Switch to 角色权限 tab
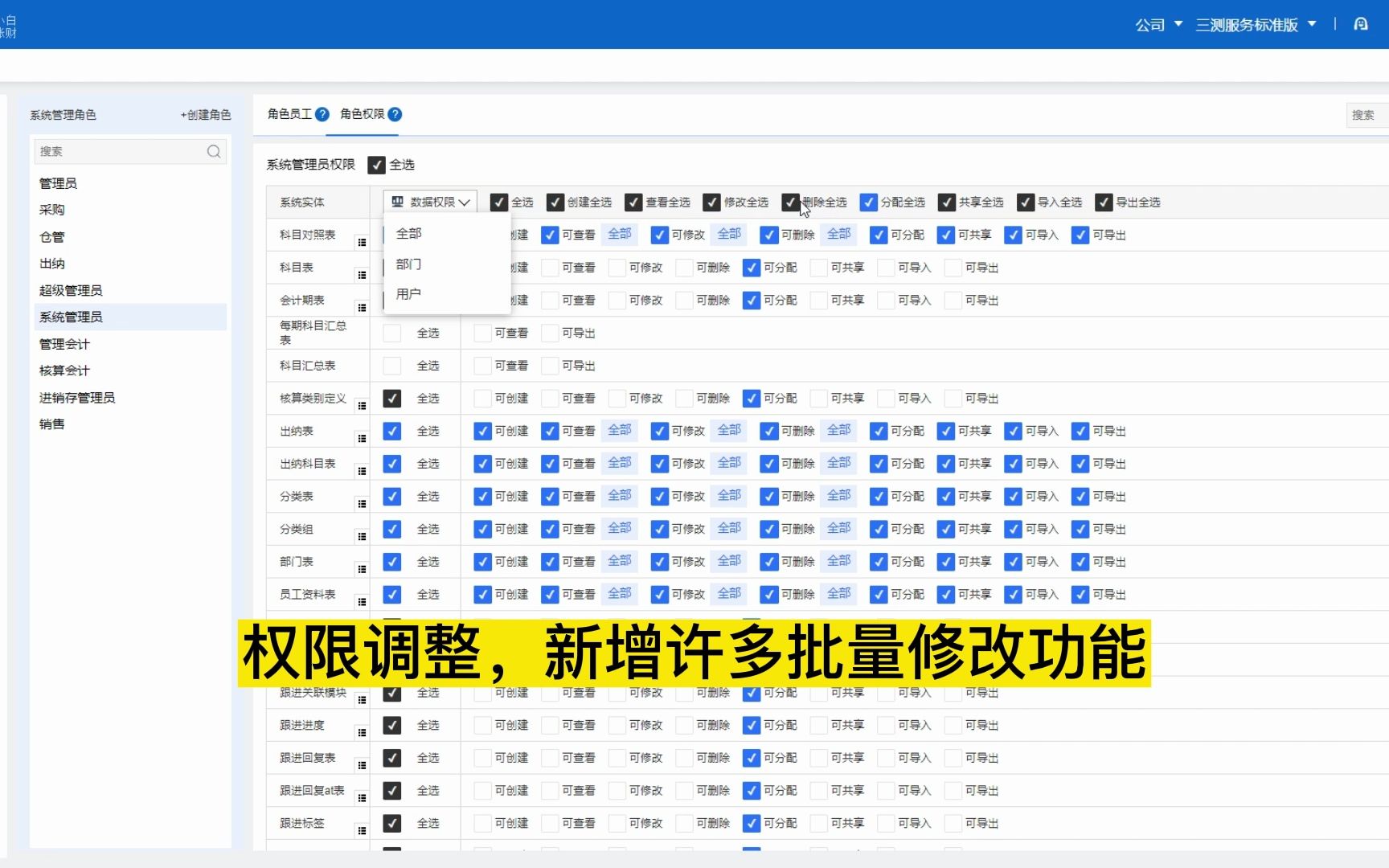Screen dimensions: 1389x868 tap(362, 114)
